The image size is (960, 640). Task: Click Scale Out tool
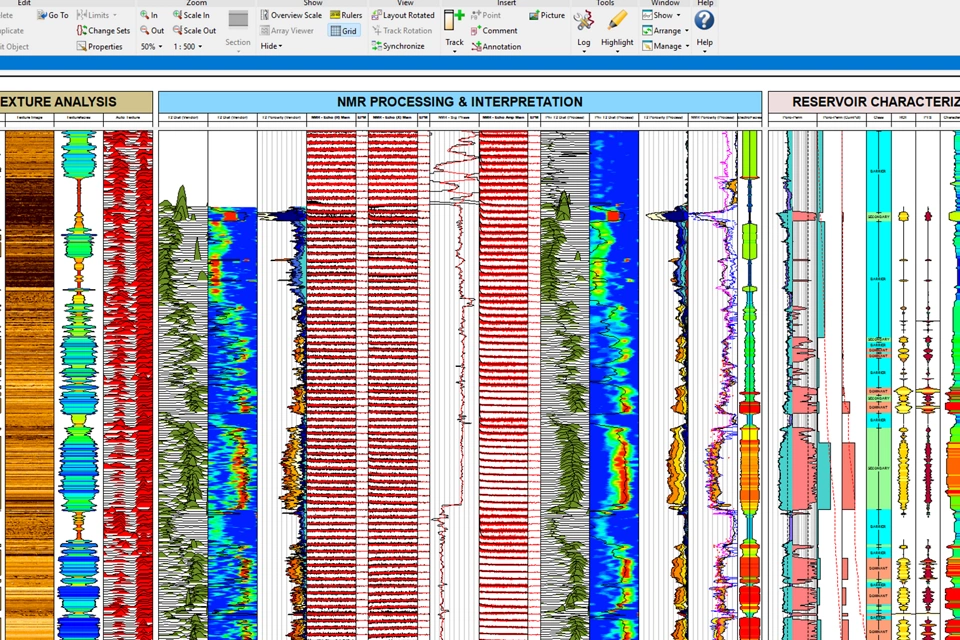coord(195,30)
